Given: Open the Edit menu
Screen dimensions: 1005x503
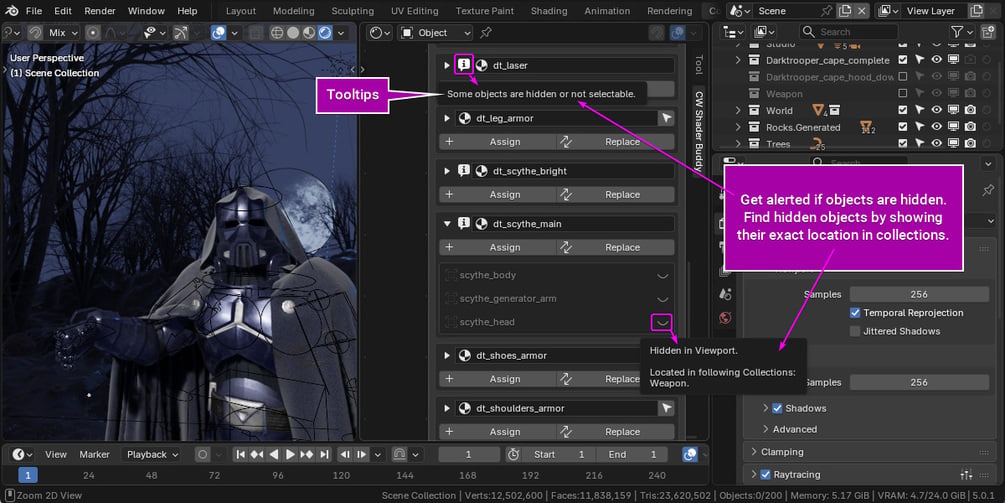Looking at the screenshot, I should click(63, 11).
